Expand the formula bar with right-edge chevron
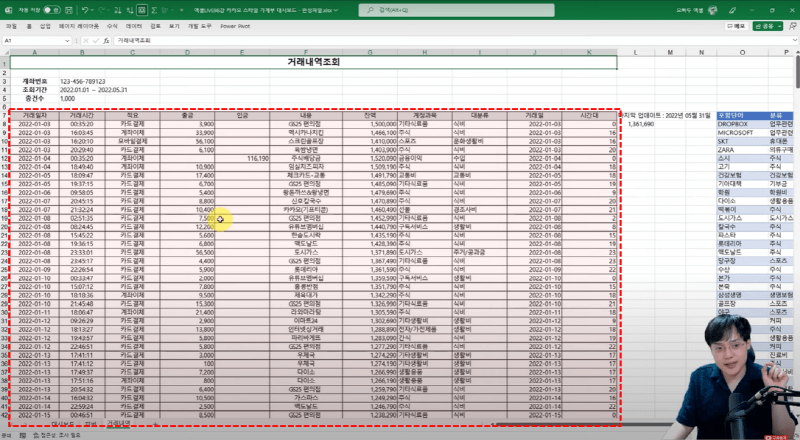800x440 pixels. tap(793, 40)
